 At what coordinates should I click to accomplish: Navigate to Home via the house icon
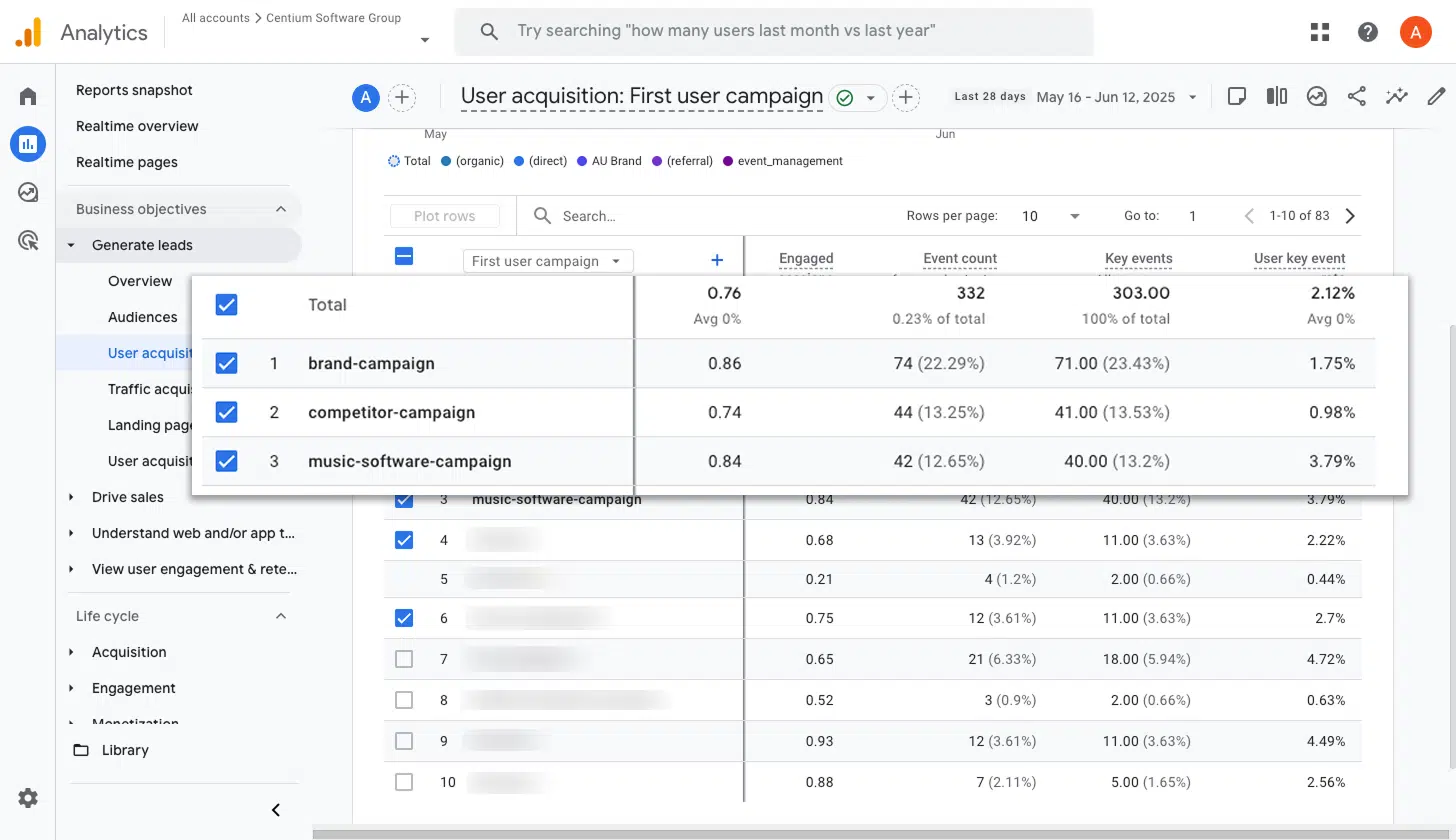click(27, 95)
